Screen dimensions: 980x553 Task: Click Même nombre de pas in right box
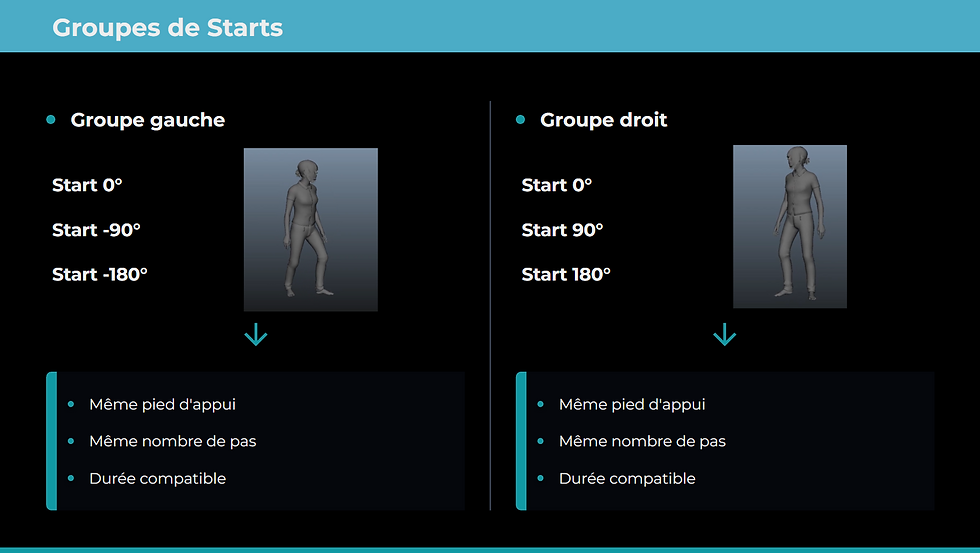tap(642, 441)
